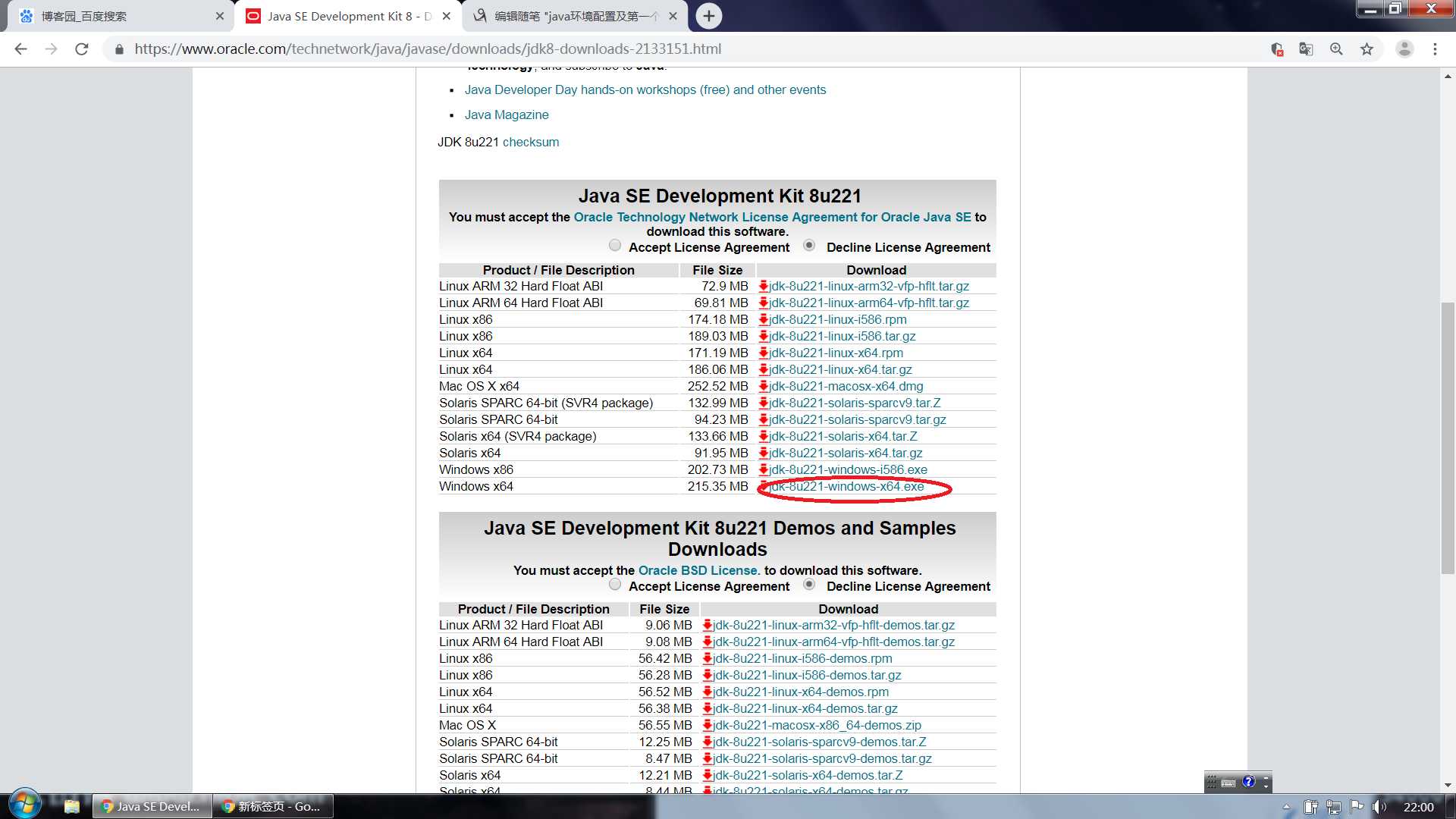
Task: Open the zoom magnifier icon in address bar
Action: 1336,49
